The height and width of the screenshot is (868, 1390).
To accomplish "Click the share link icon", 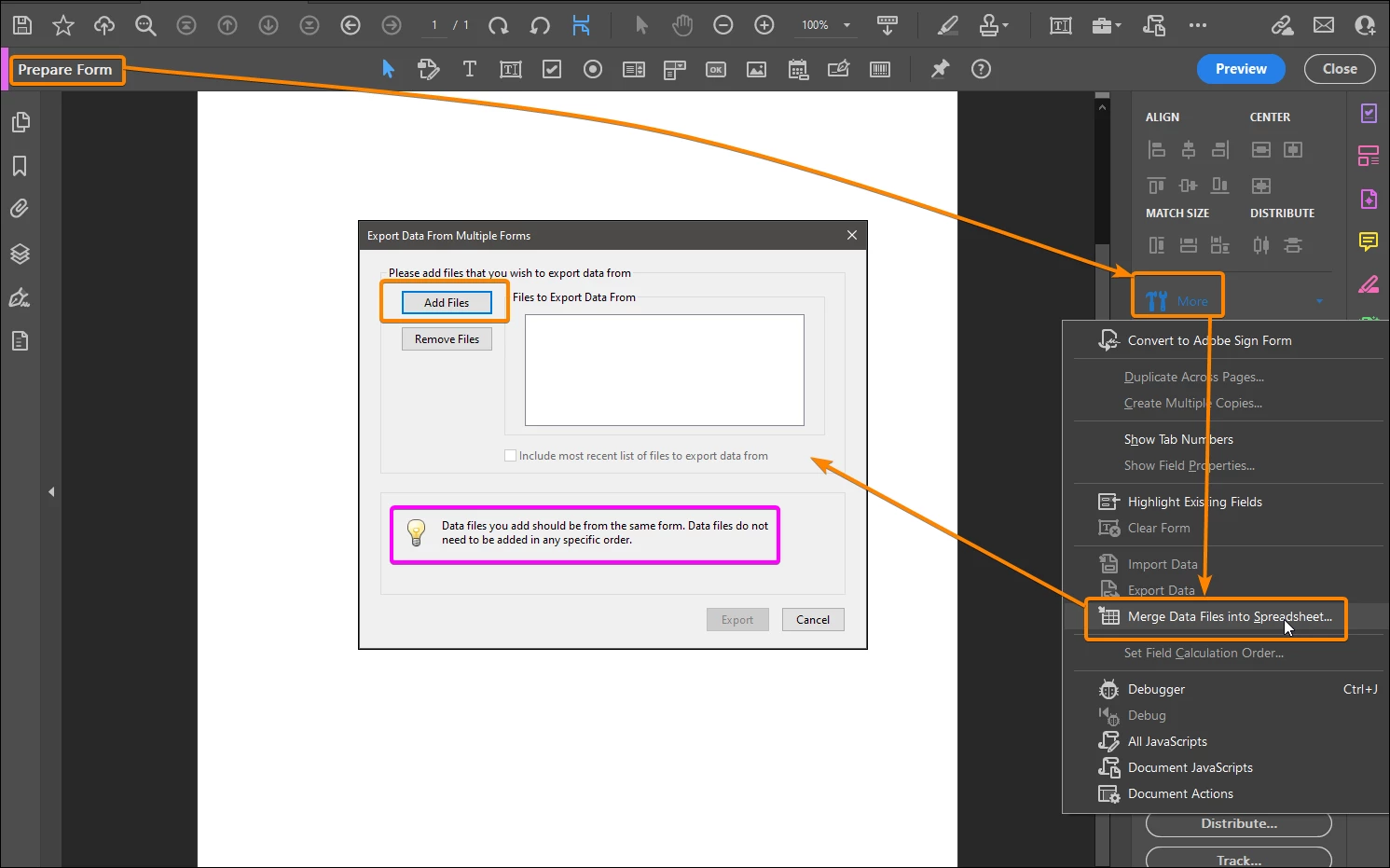I will (1283, 25).
